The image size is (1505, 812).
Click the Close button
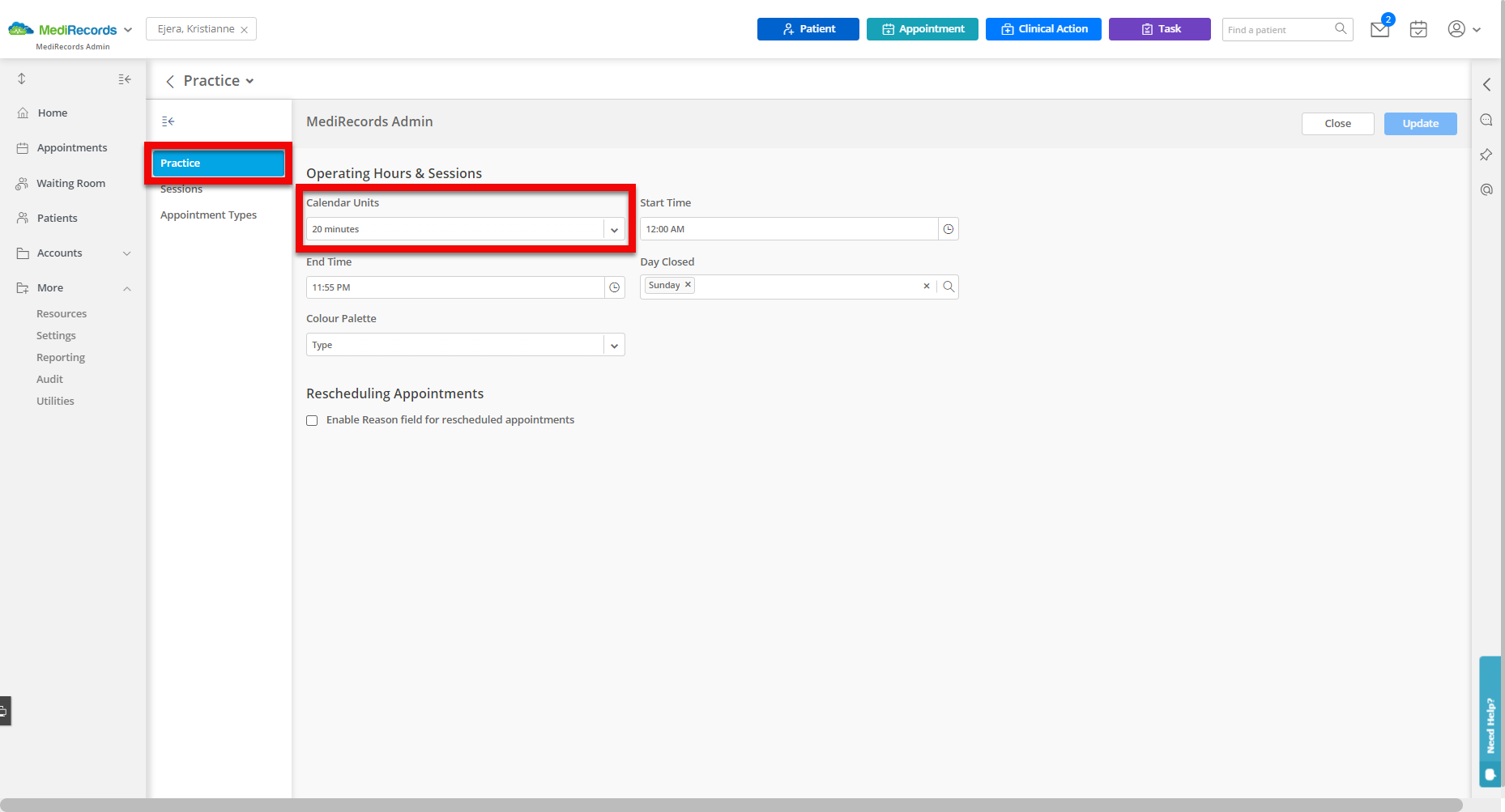tap(1337, 124)
